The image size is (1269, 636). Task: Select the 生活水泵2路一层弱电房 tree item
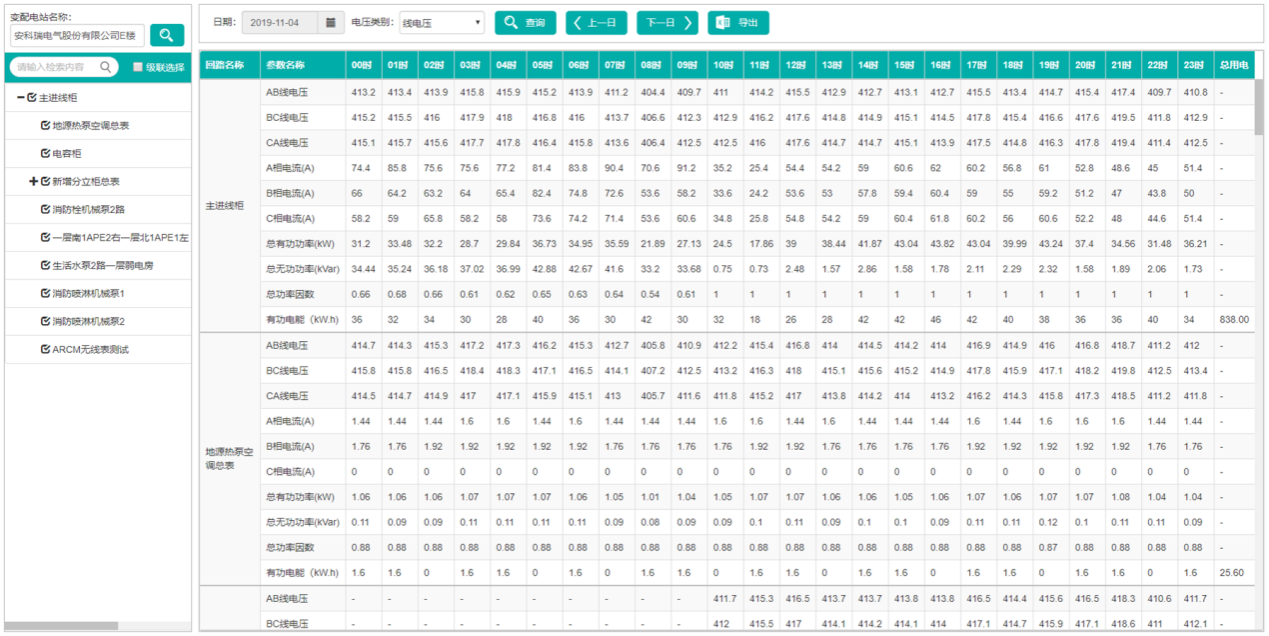click(102, 265)
